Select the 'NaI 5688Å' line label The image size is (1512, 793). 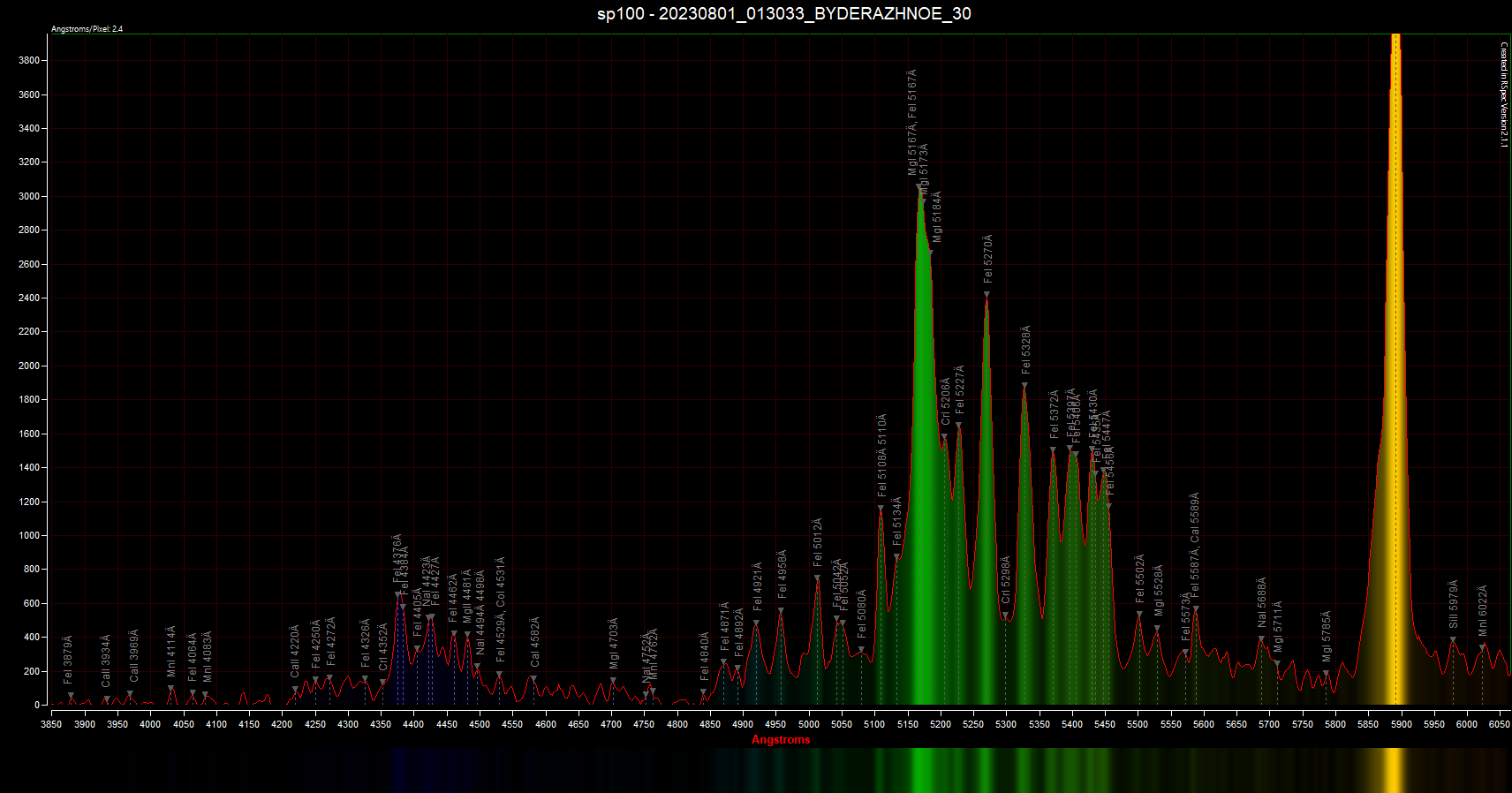tap(1262, 603)
